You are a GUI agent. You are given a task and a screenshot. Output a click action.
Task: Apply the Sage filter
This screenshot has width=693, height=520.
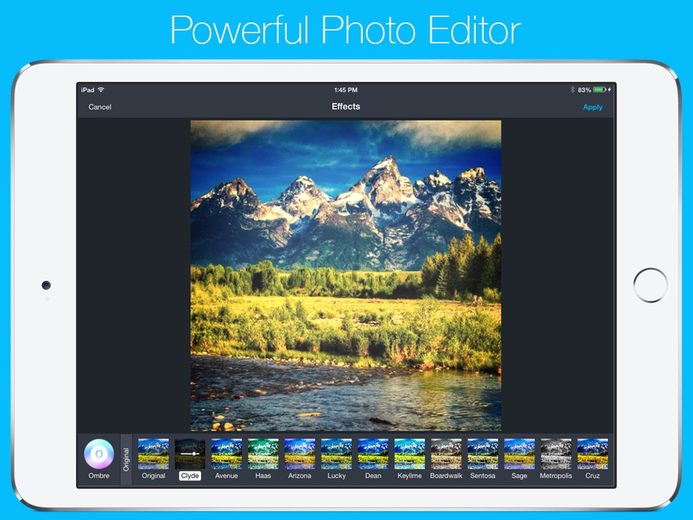pyautogui.click(x=519, y=454)
